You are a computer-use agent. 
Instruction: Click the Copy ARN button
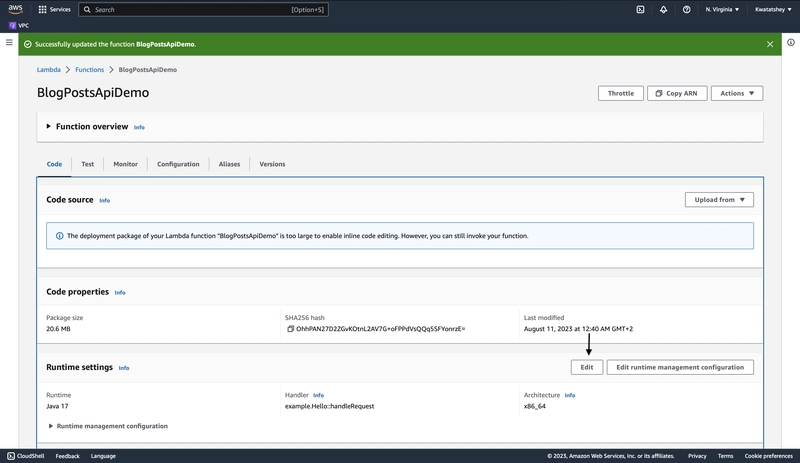click(x=677, y=93)
